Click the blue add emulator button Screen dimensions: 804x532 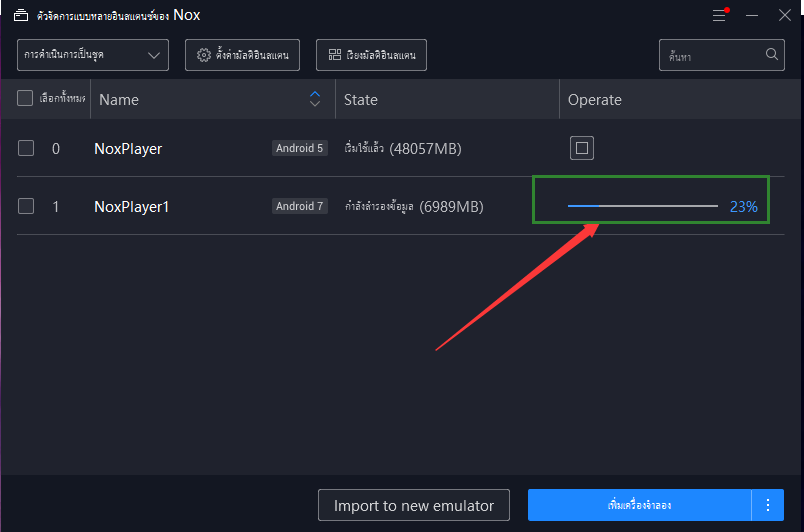coord(639,505)
